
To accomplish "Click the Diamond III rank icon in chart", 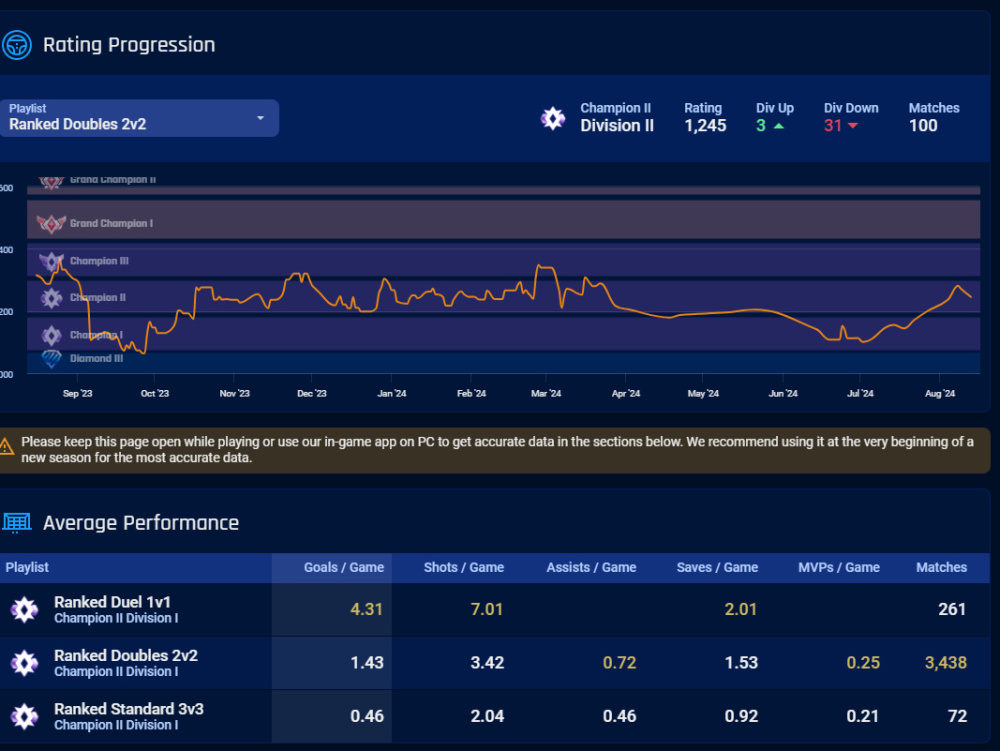I will [51, 359].
